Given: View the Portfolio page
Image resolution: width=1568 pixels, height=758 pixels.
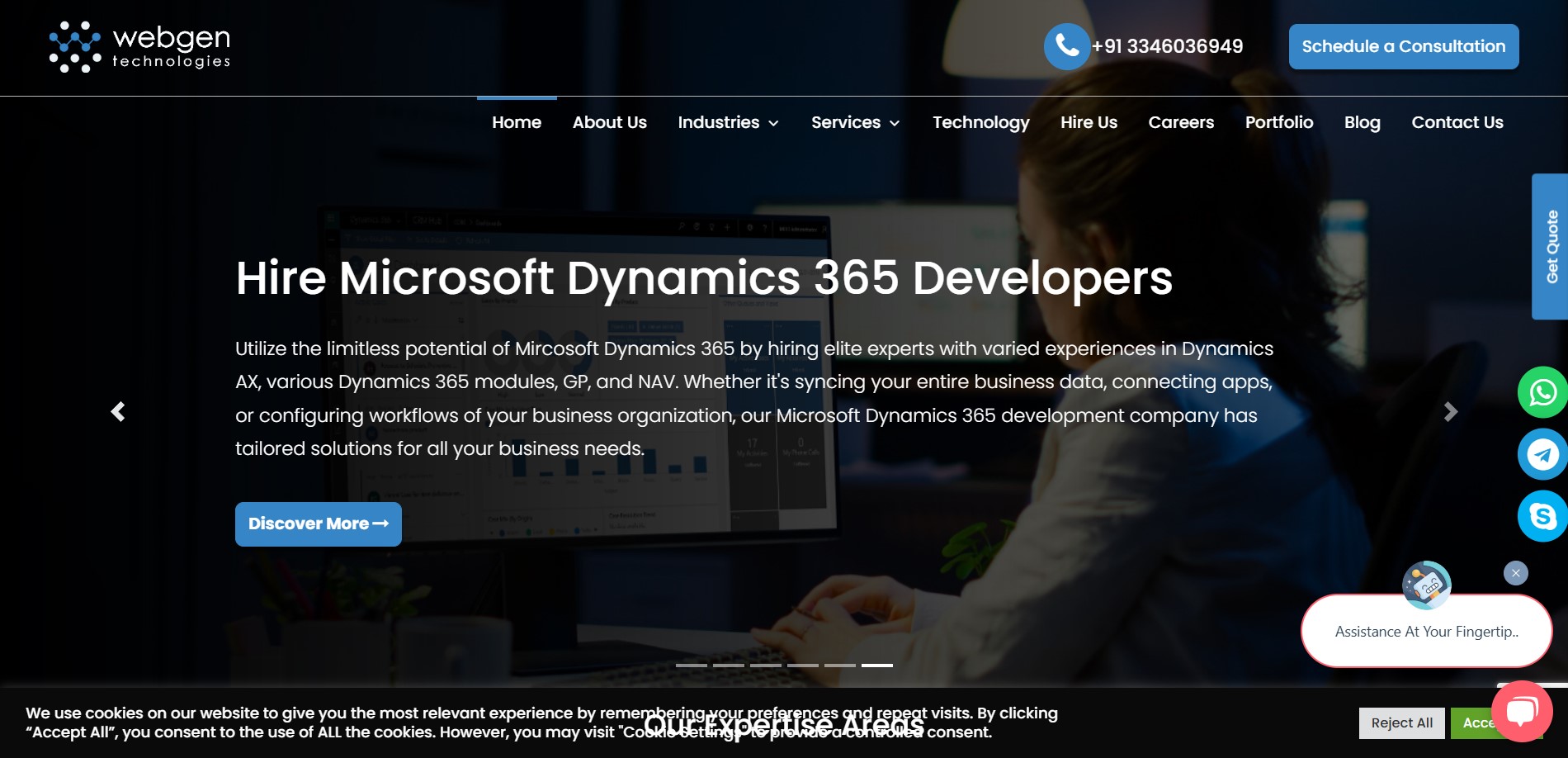Looking at the screenshot, I should pyautogui.click(x=1279, y=122).
